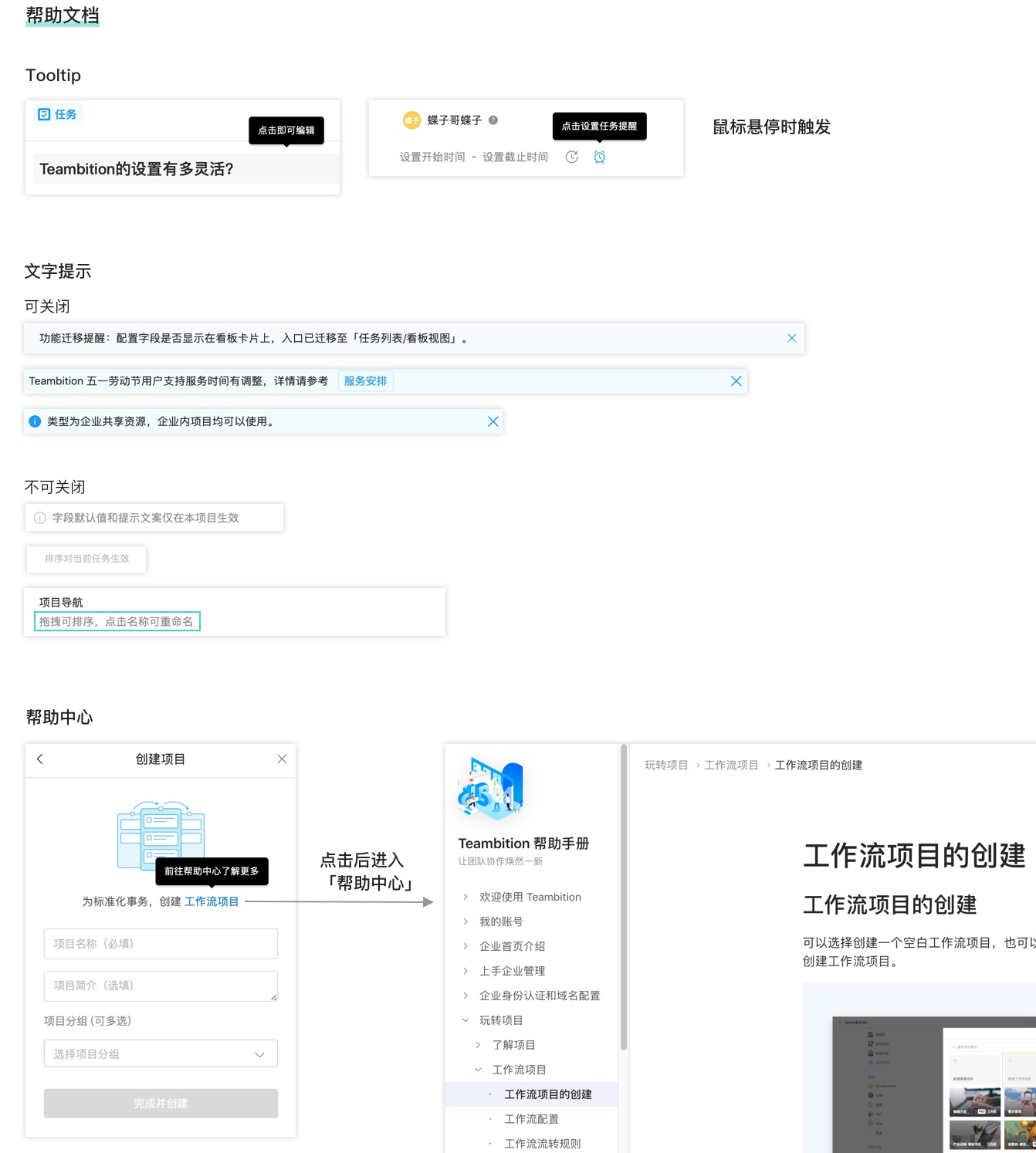Viewport: 1036px width, 1153px height.
Task: Click the 拖拽可排序，点击名称可重命名 hint text
Action: [117, 621]
